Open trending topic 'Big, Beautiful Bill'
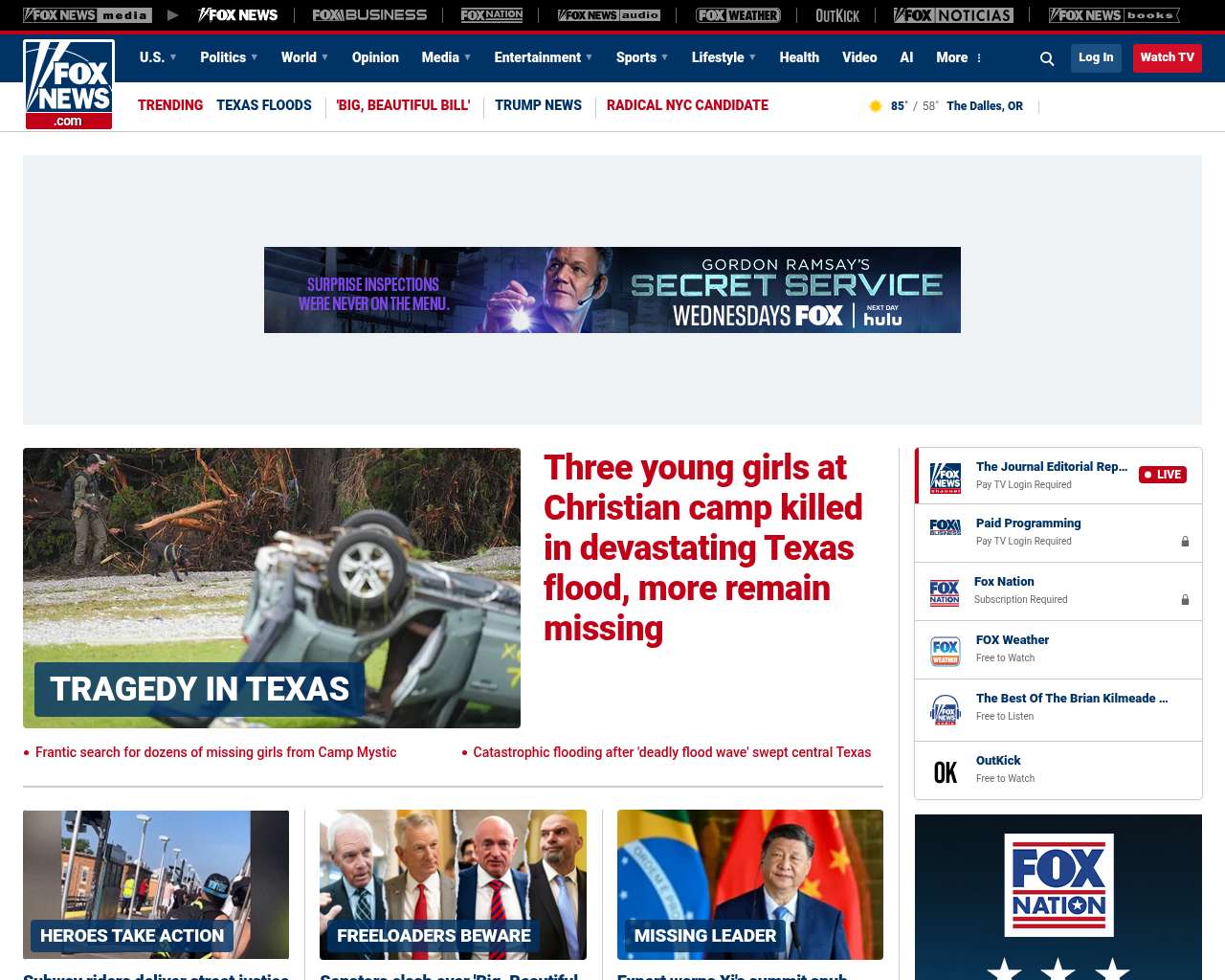1225x980 pixels. (403, 105)
